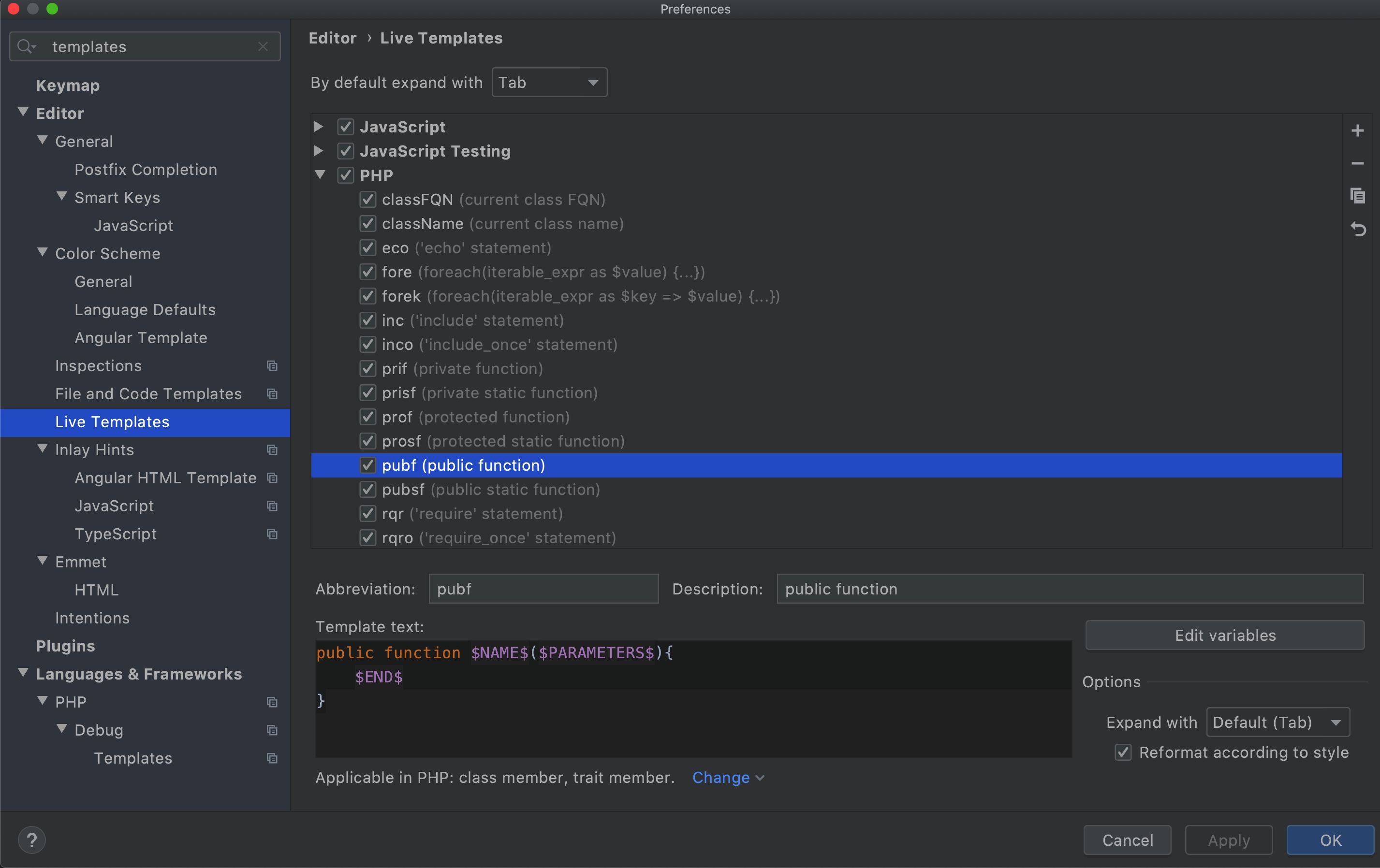Restore deleted defaults with revert arrow icon
This screenshot has width=1380, height=868.
click(1357, 229)
